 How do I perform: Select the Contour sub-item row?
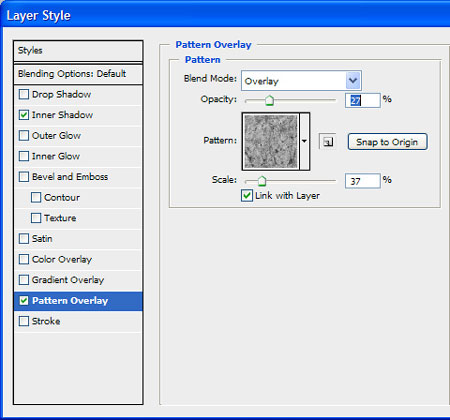[x=78, y=198]
